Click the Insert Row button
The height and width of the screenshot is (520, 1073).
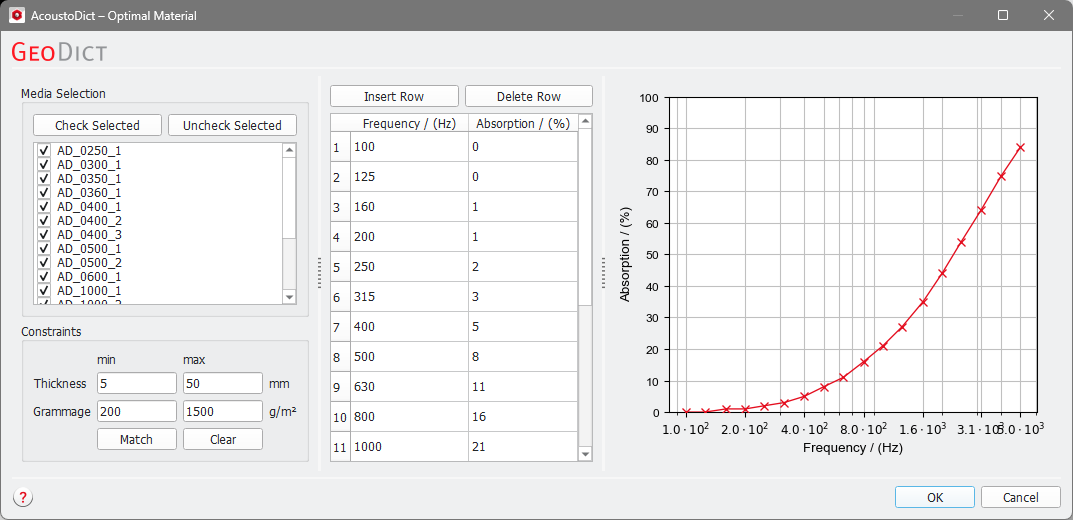(x=393, y=96)
